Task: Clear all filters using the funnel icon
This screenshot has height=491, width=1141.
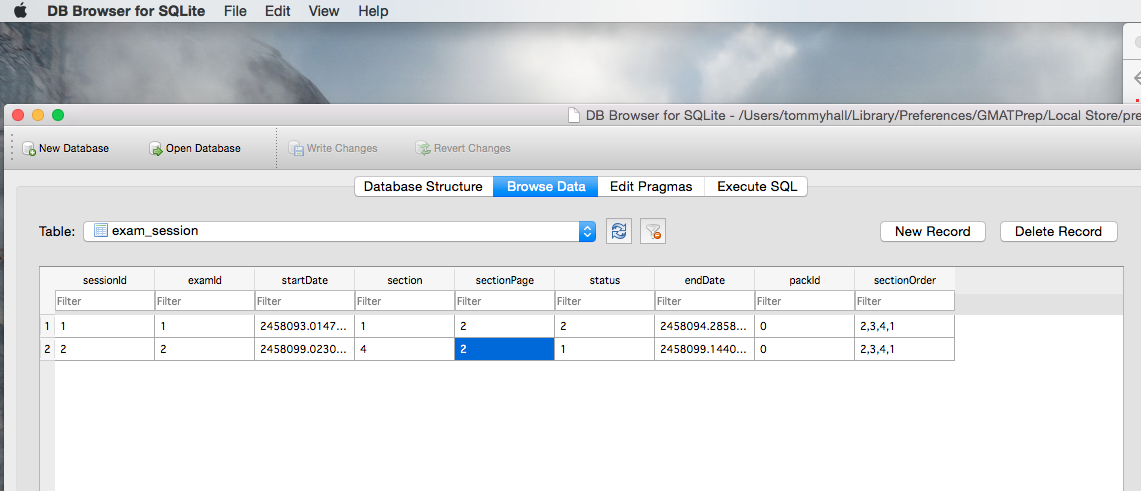Action: (x=653, y=231)
